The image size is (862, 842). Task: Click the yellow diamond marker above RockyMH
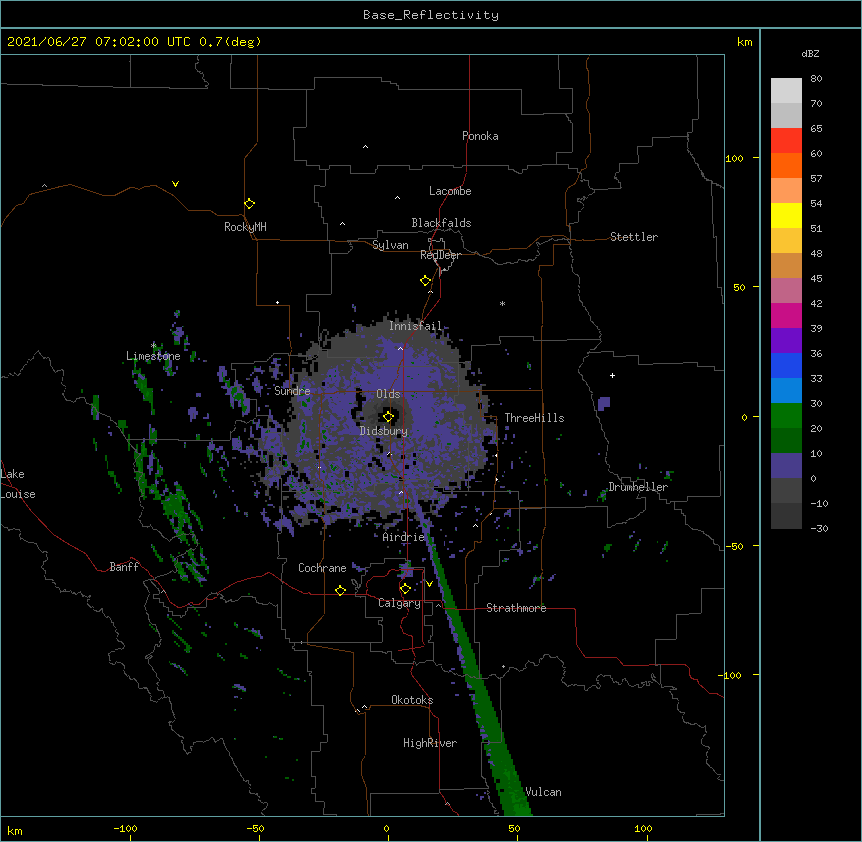tap(249, 204)
